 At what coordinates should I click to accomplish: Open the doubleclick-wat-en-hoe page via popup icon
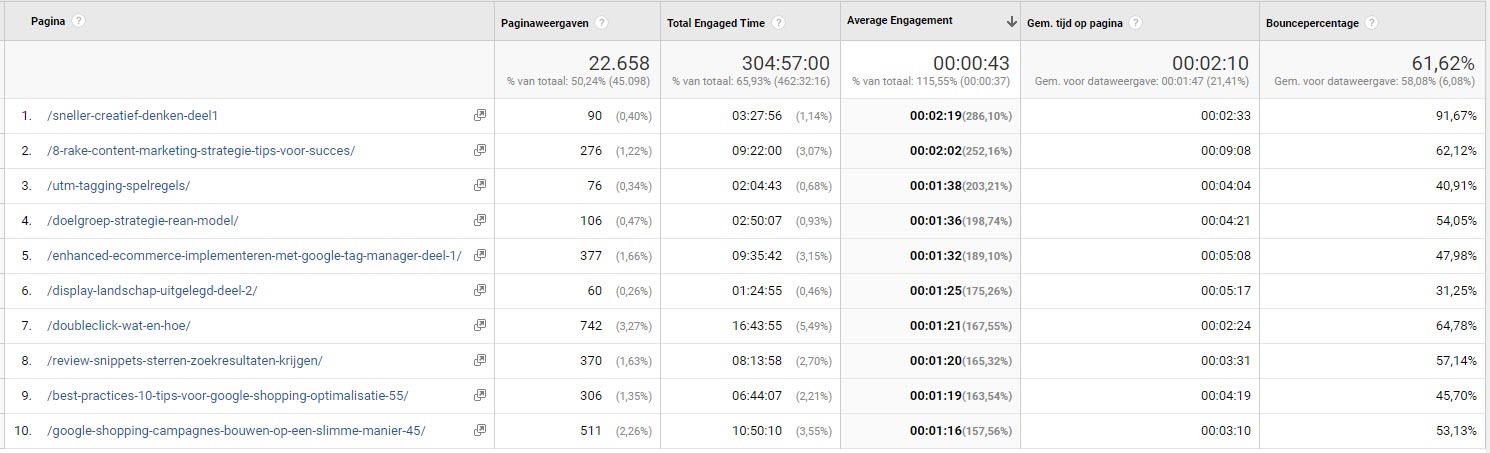(480, 325)
